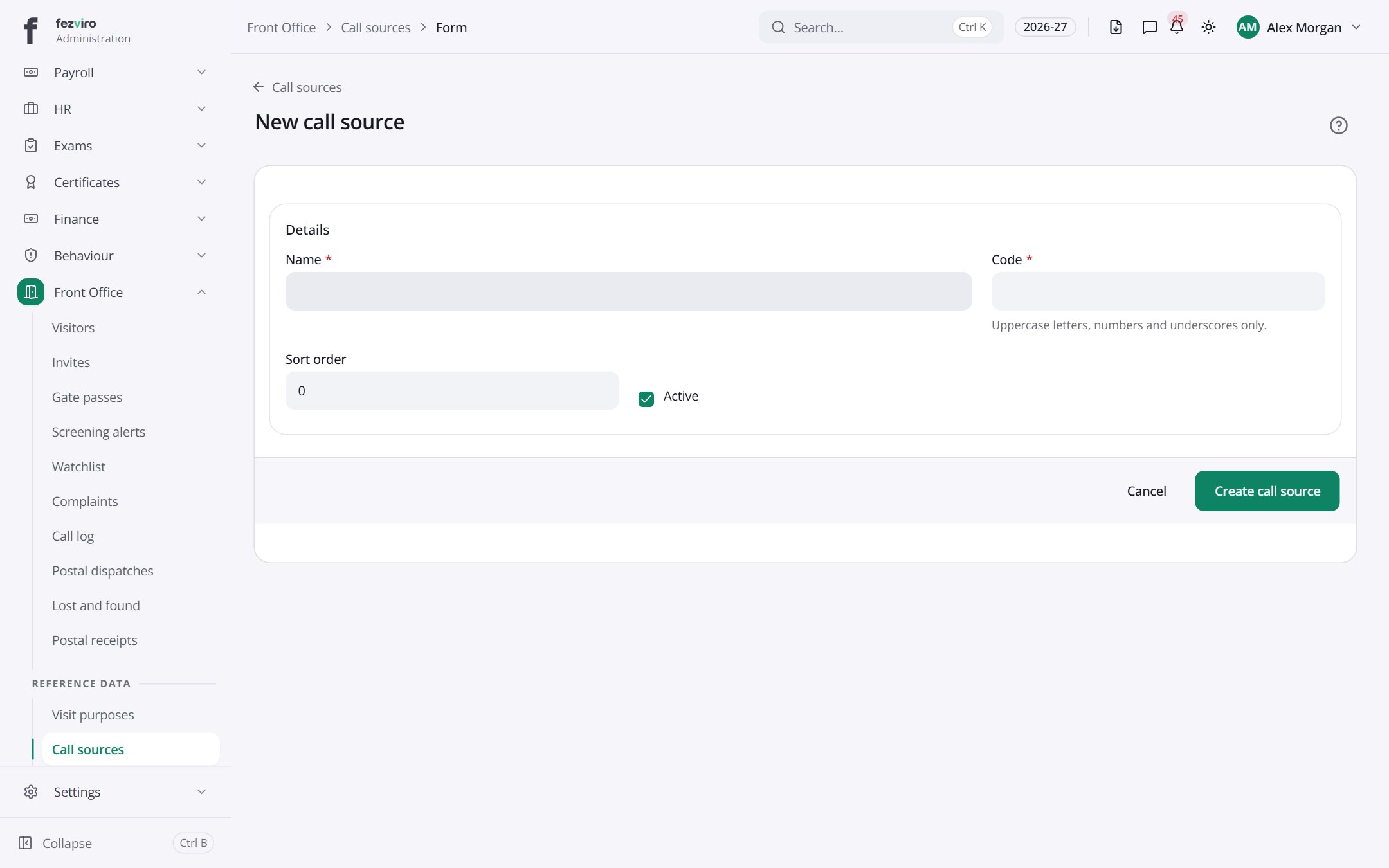Open Call log in the sidebar
The height and width of the screenshot is (868, 1389).
pos(73,536)
